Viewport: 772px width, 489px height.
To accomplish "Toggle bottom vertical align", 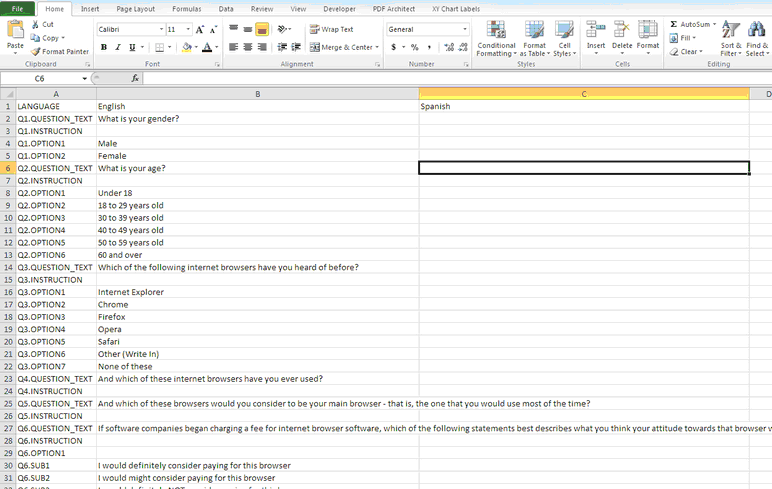I will pos(262,30).
